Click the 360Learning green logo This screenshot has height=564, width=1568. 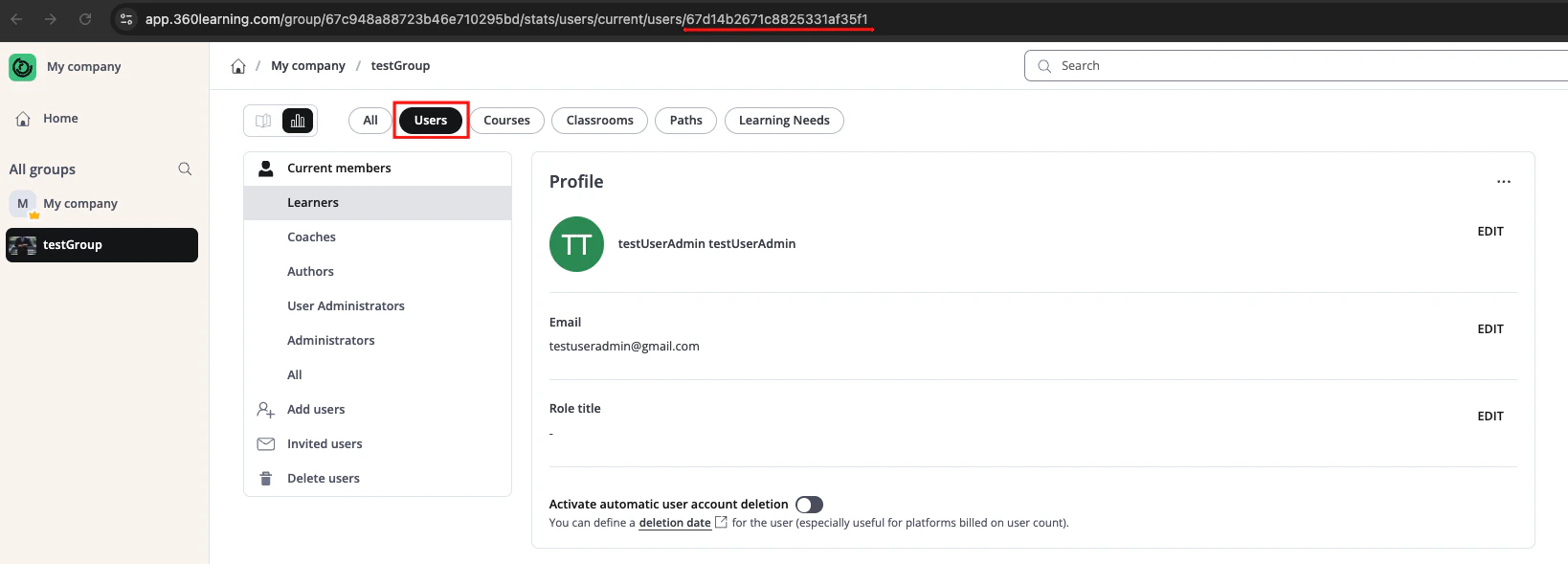[23, 67]
